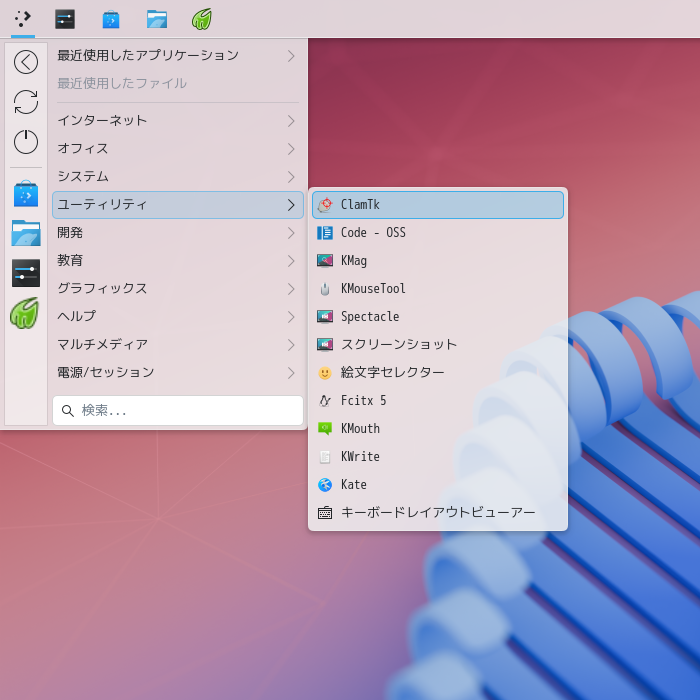Click the スクリーンショット icon

pos(325,344)
